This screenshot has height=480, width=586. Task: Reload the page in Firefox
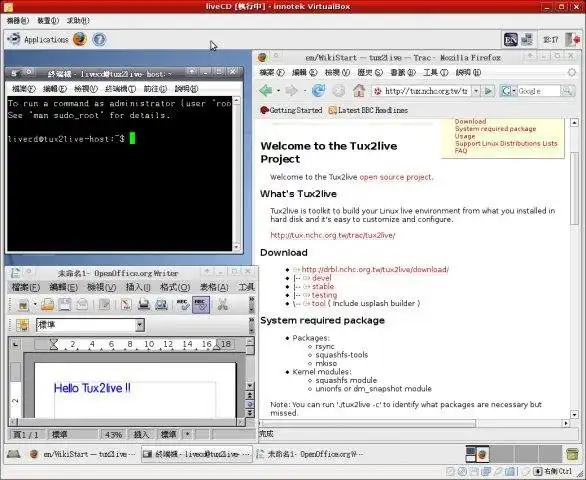[x=318, y=90]
